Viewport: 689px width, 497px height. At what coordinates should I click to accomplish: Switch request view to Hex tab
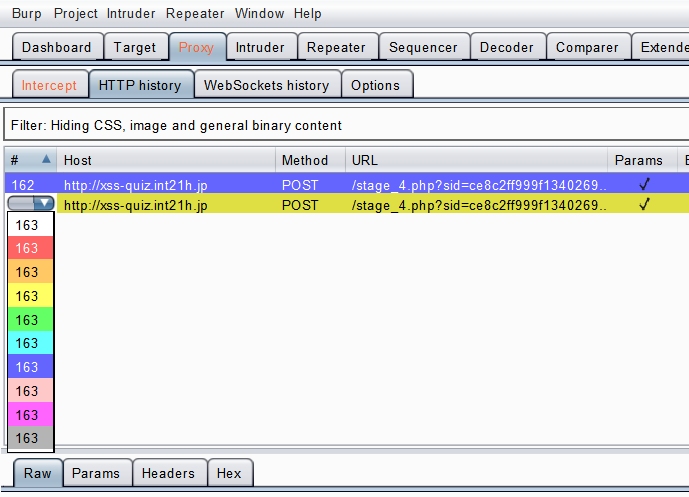(x=230, y=473)
